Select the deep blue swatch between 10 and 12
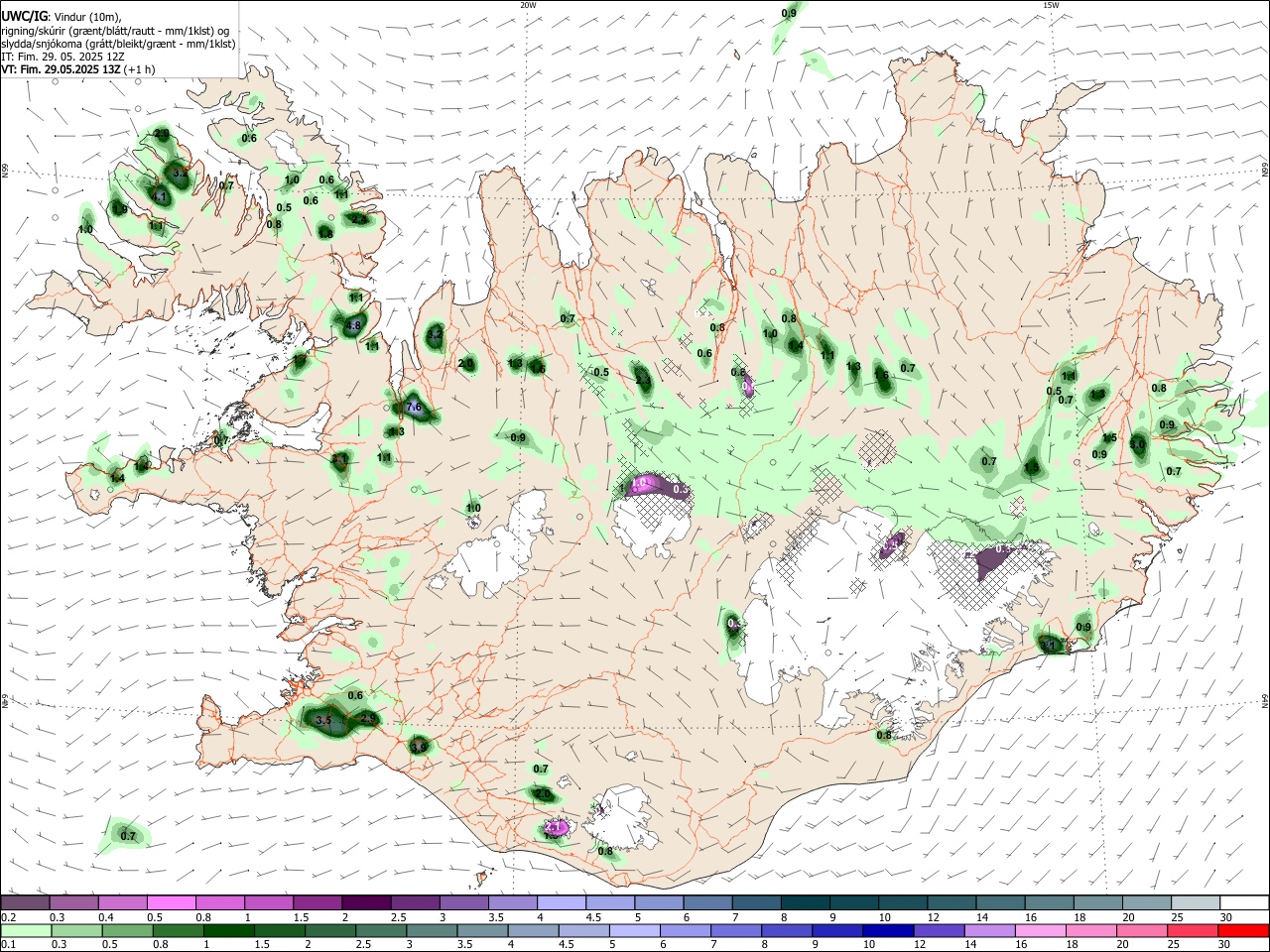This screenshot has width=1270, height=952. 887,930
